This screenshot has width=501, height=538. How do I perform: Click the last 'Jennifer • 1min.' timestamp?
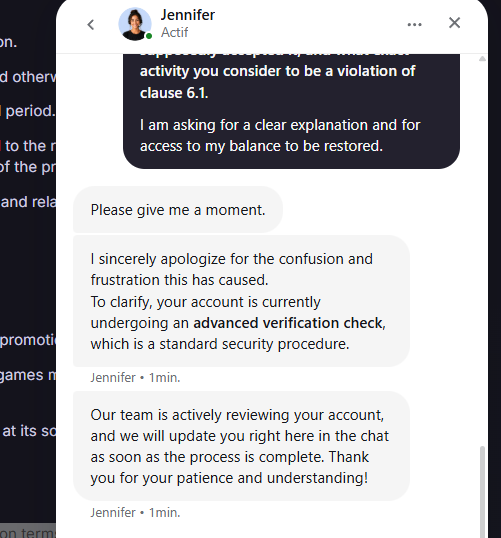(x=135, y=513)
